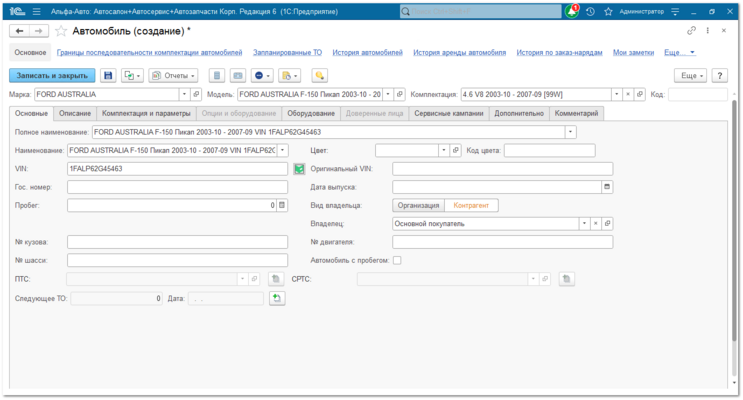Image resolution: width=743 pixels, height=400 pixels.
Task: Open Мои заметки link
Action: 633,53
